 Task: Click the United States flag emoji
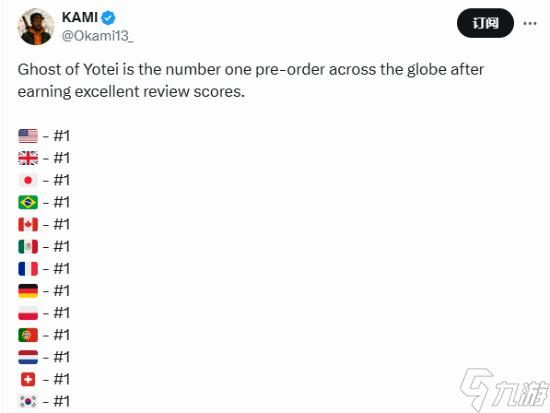click(x=28, y=136)
